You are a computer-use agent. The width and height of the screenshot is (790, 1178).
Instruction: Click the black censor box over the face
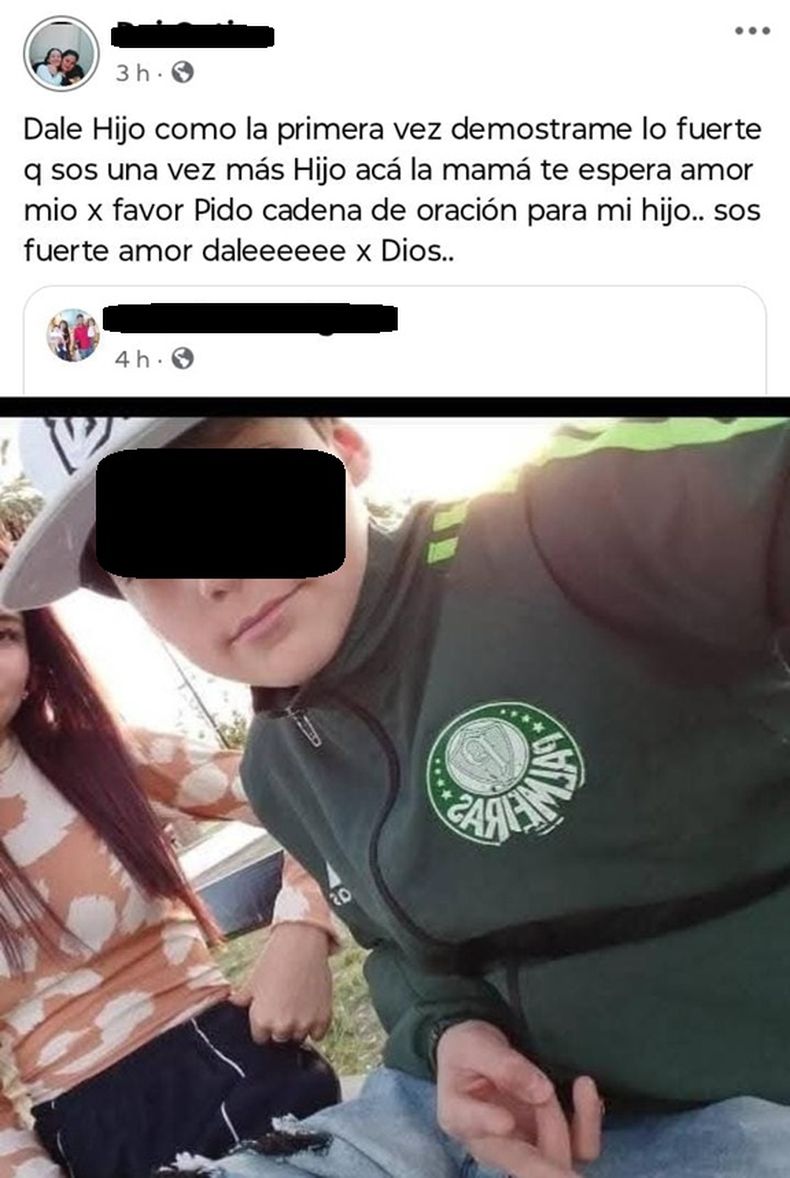click(221, 513)
